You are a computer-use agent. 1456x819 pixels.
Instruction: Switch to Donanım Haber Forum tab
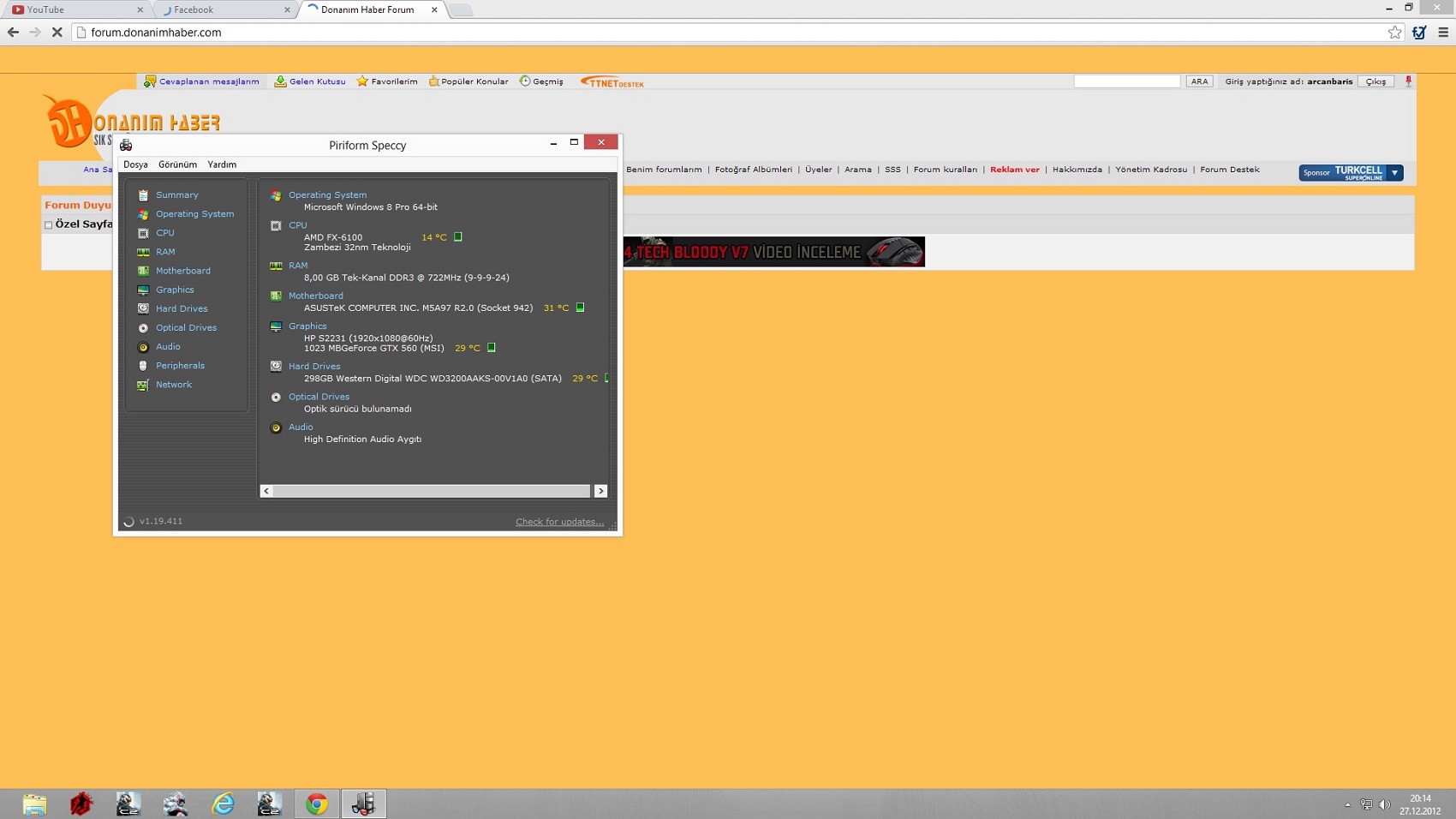[373, 9]
